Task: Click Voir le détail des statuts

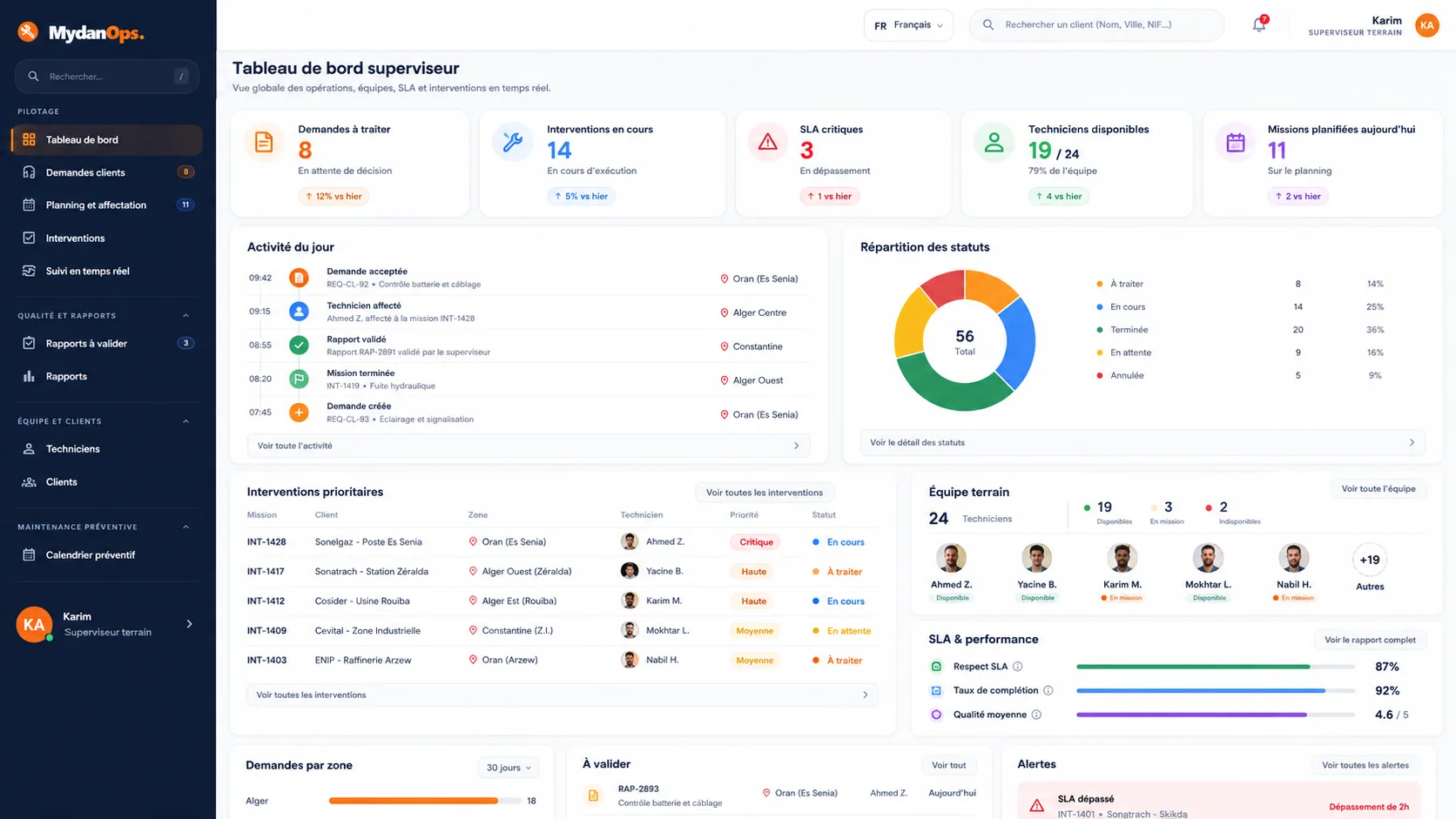Action: coord(1143,442)
